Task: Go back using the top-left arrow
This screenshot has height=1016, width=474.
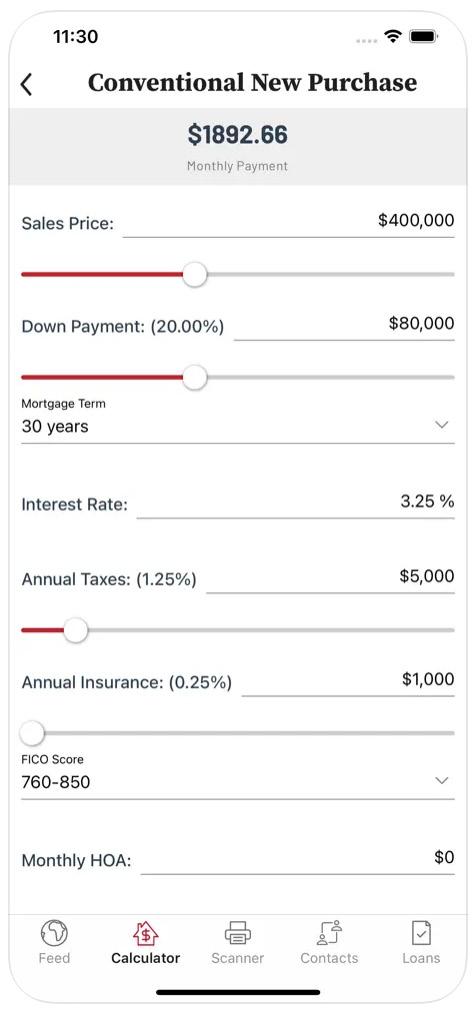Action: point(27,84)
